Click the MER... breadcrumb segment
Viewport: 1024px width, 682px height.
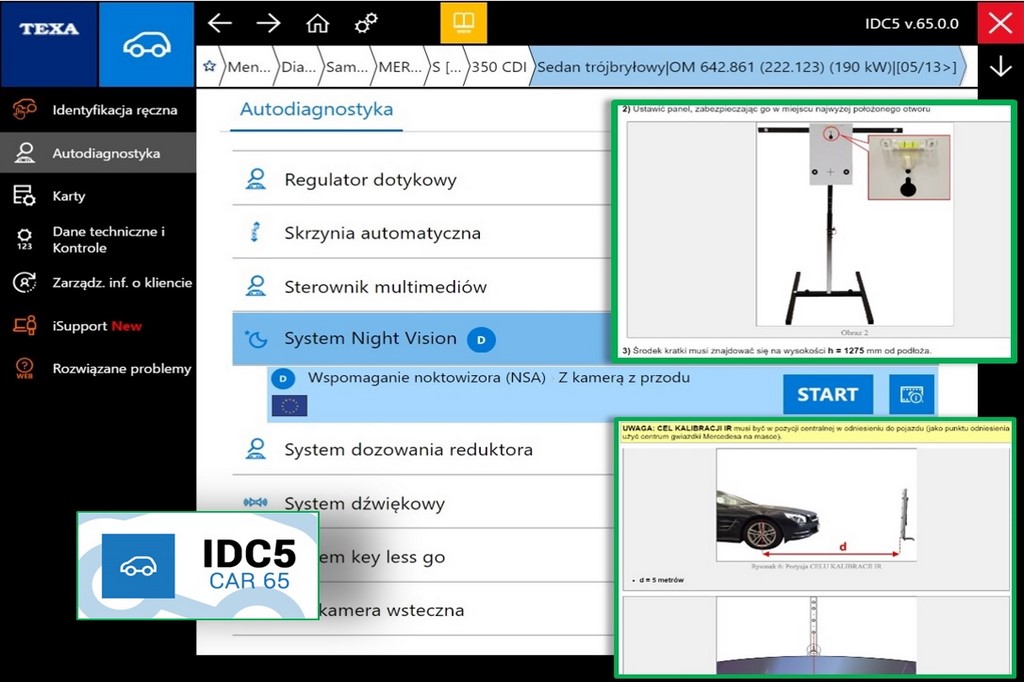tap(400, 67)
